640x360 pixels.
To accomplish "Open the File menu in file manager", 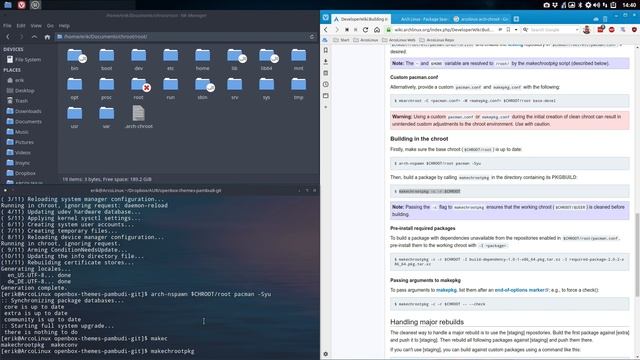I will [x=7, y=26].
